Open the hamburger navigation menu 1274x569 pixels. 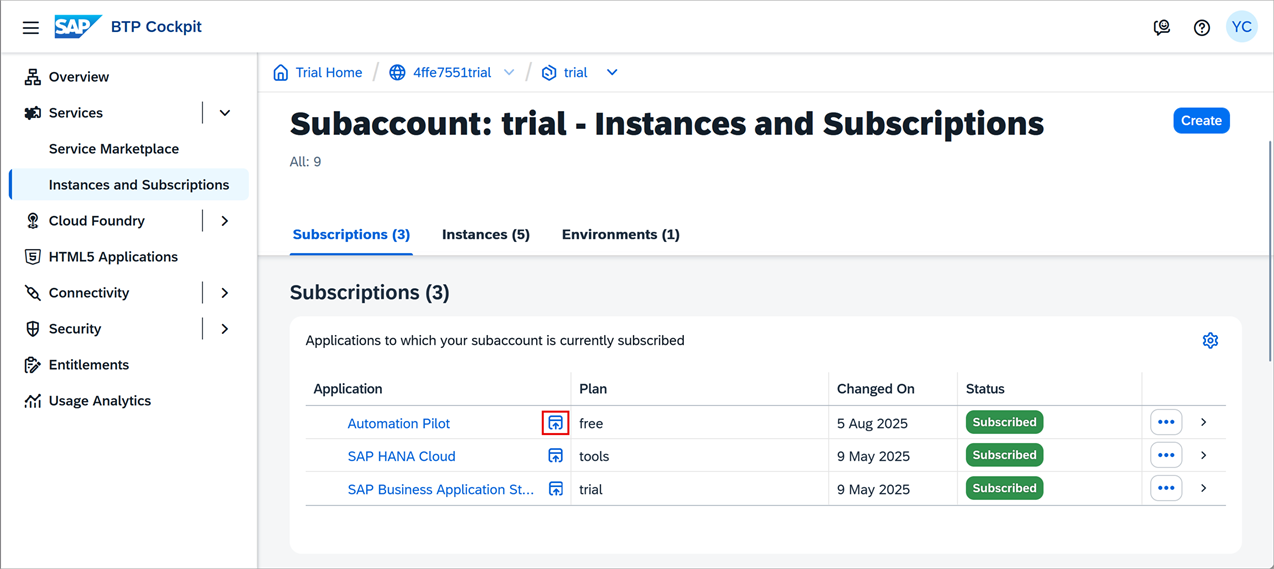(31, 28)
